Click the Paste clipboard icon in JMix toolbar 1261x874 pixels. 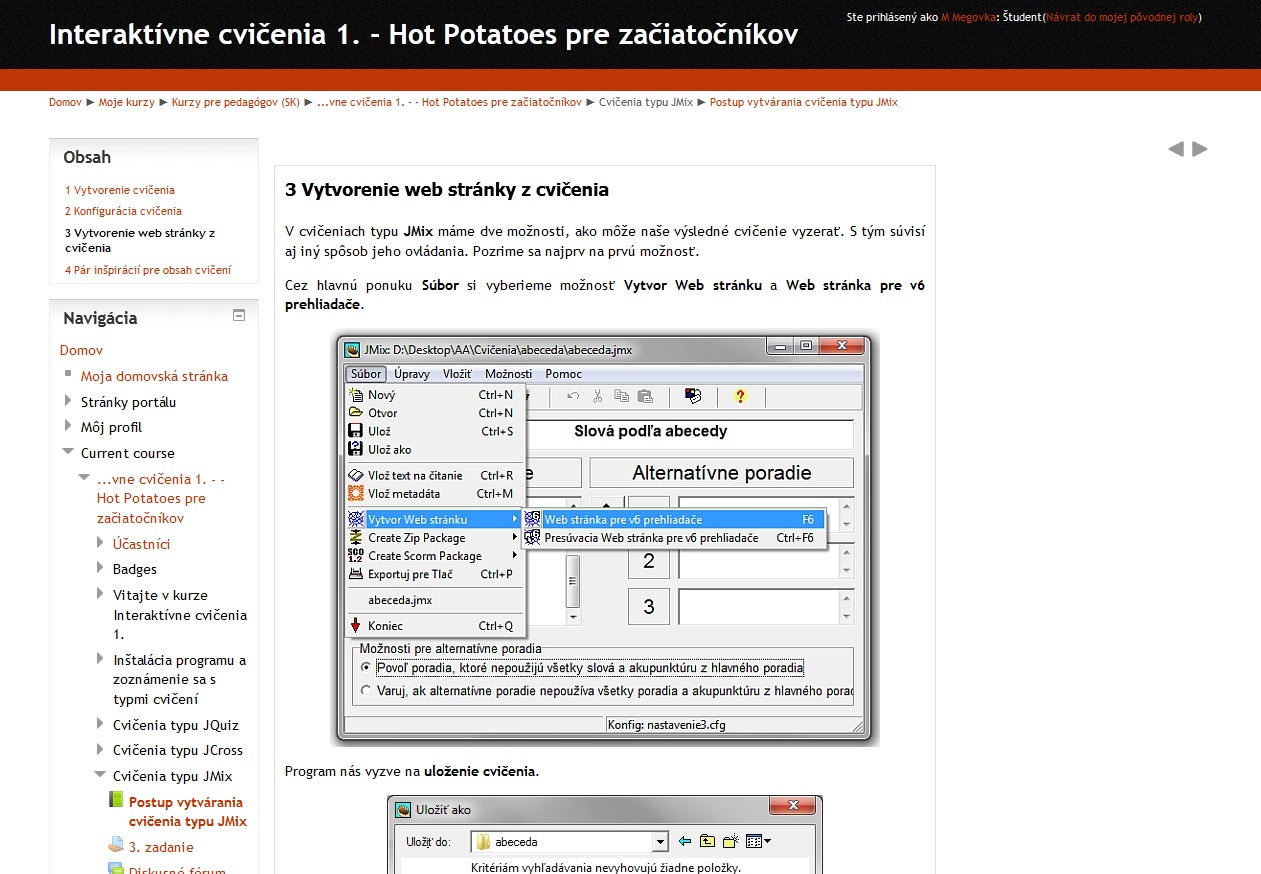[645, 396]
